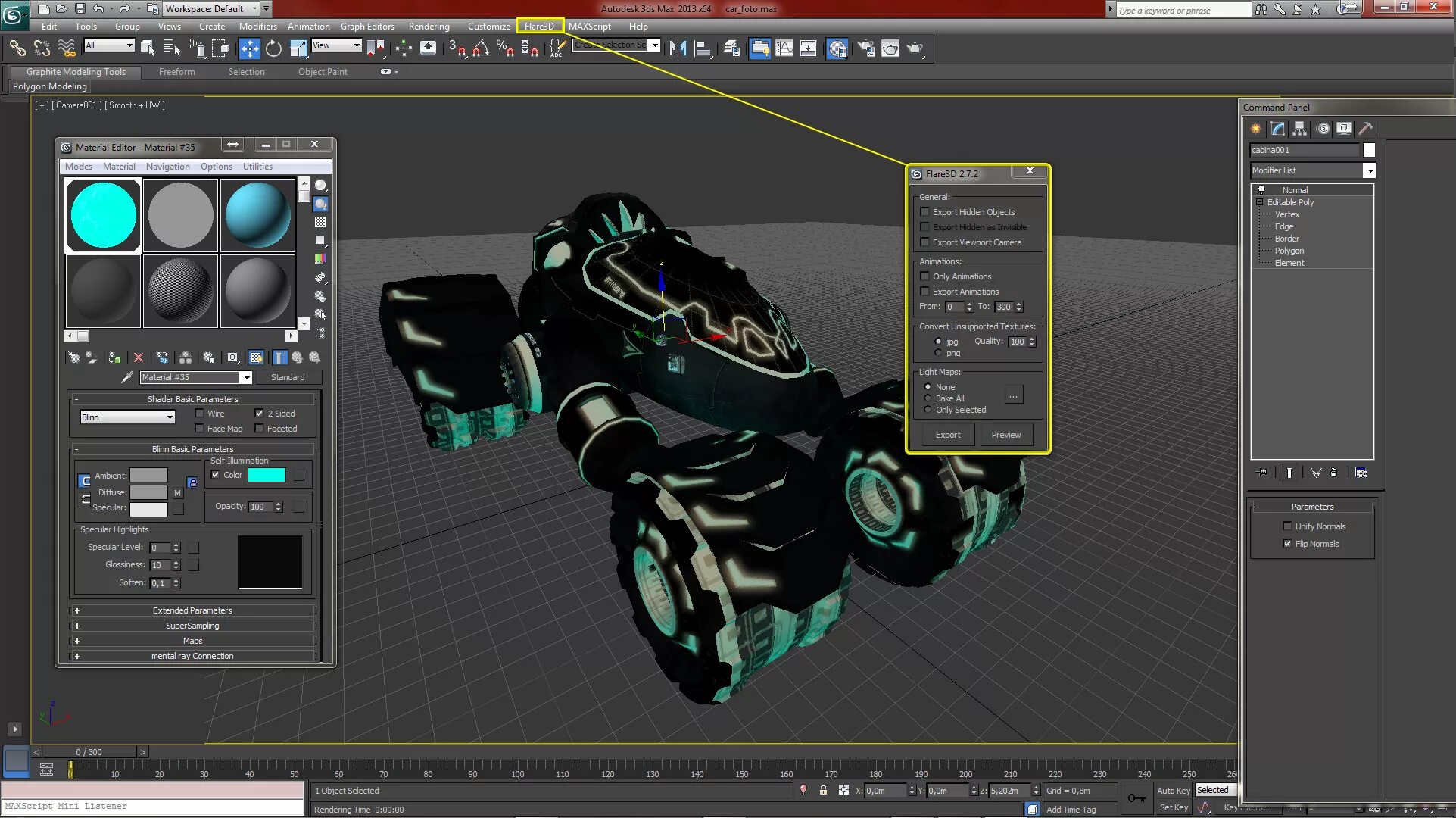Image resolution: width=1456 pixels, height=818 pixels.
Task: Click the cyan Self-Illumination color swatch
Action: pos(267,475)
